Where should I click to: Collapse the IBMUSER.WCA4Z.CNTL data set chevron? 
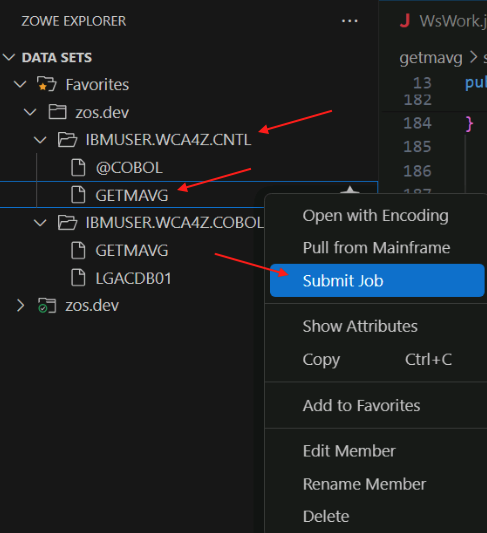click(x=40, y=140)
